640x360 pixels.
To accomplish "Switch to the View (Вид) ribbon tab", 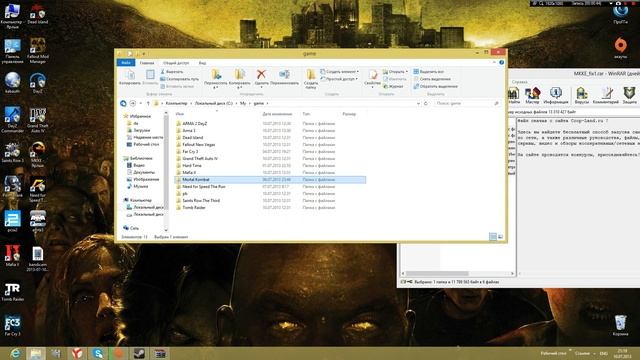I will point(202,63).
